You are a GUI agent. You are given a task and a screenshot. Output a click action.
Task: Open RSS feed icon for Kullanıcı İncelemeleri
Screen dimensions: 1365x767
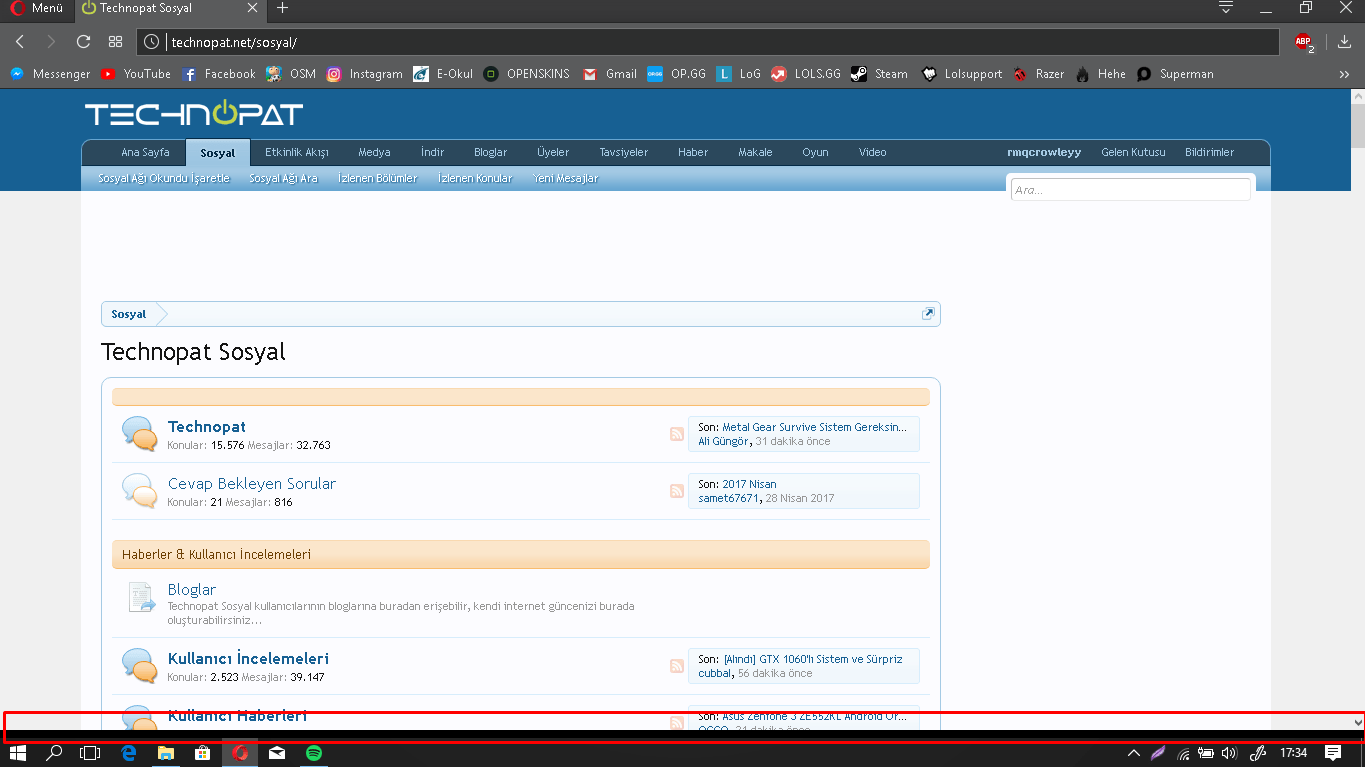[677, 666]
